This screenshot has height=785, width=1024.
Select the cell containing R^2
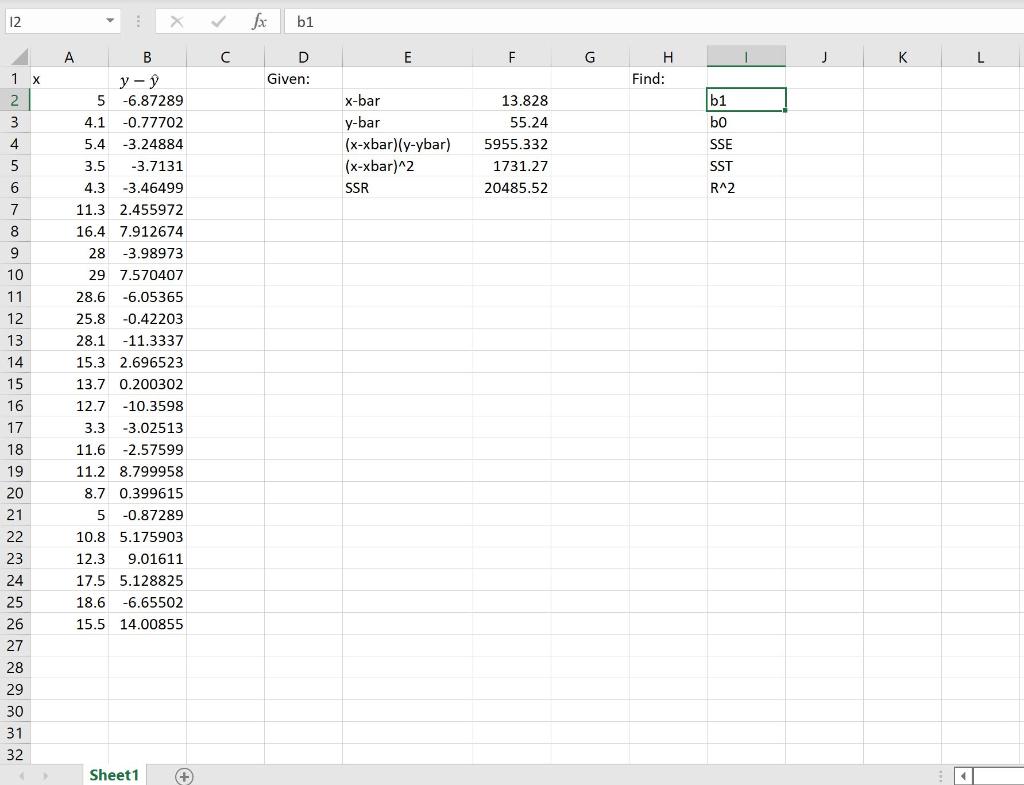click(x=746, y=187)
